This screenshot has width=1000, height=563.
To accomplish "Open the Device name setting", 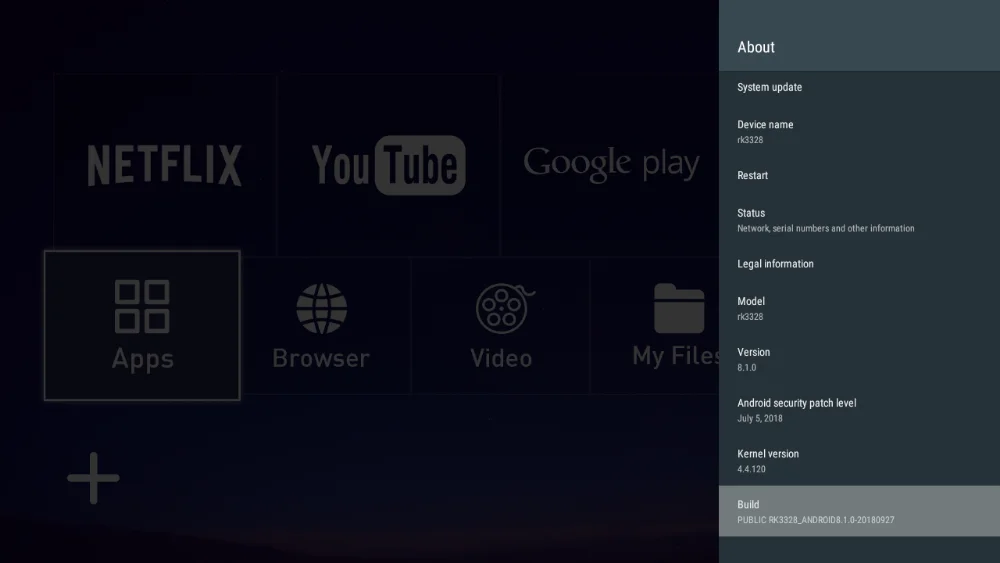I will [x=859, y=131].
